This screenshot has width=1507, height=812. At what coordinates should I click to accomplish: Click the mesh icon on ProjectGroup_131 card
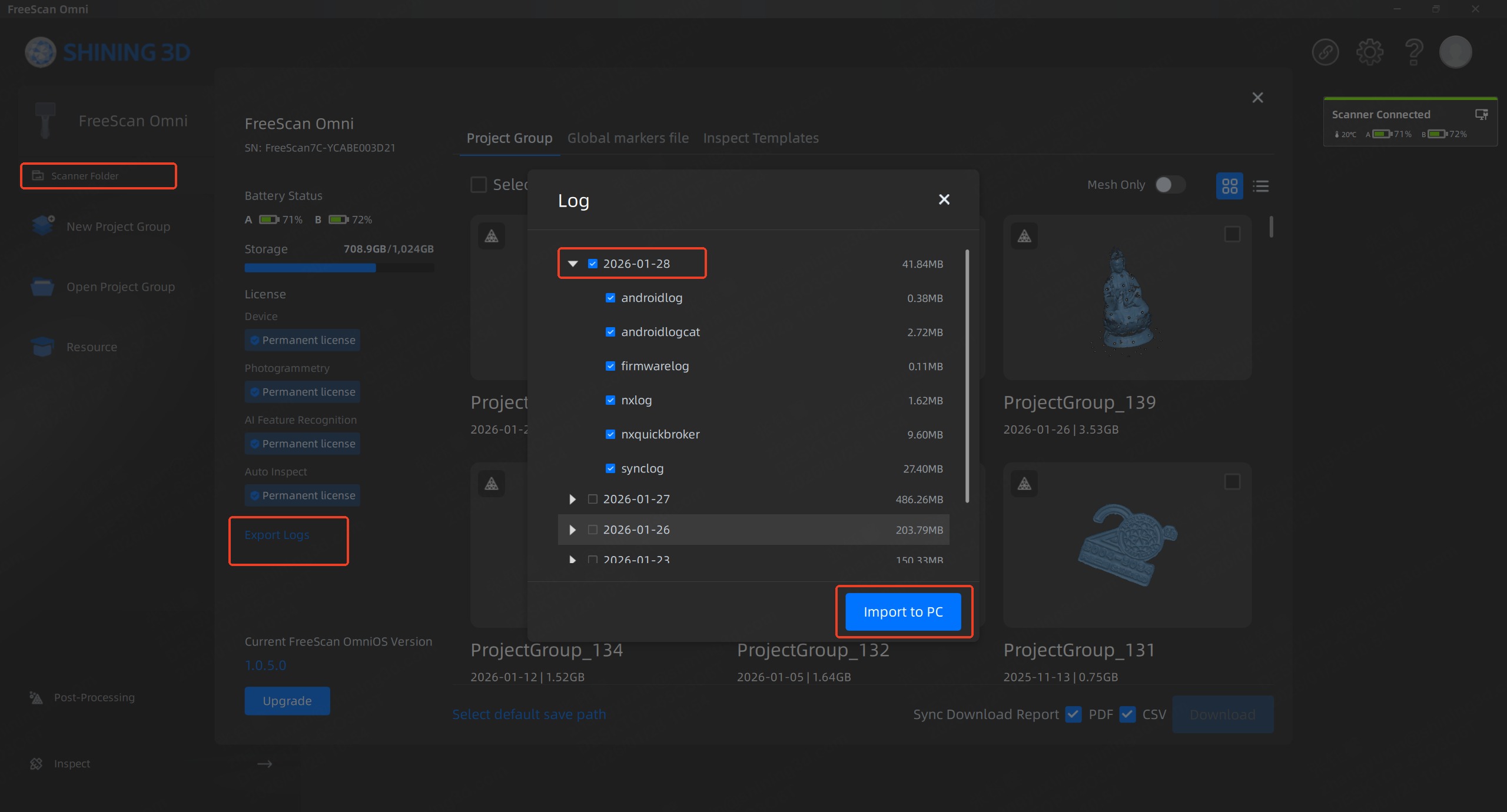pos(1024,484)
